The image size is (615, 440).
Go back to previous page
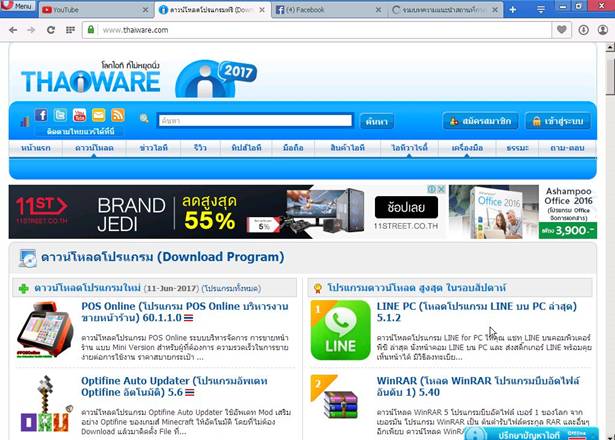[x=13, y=30]
